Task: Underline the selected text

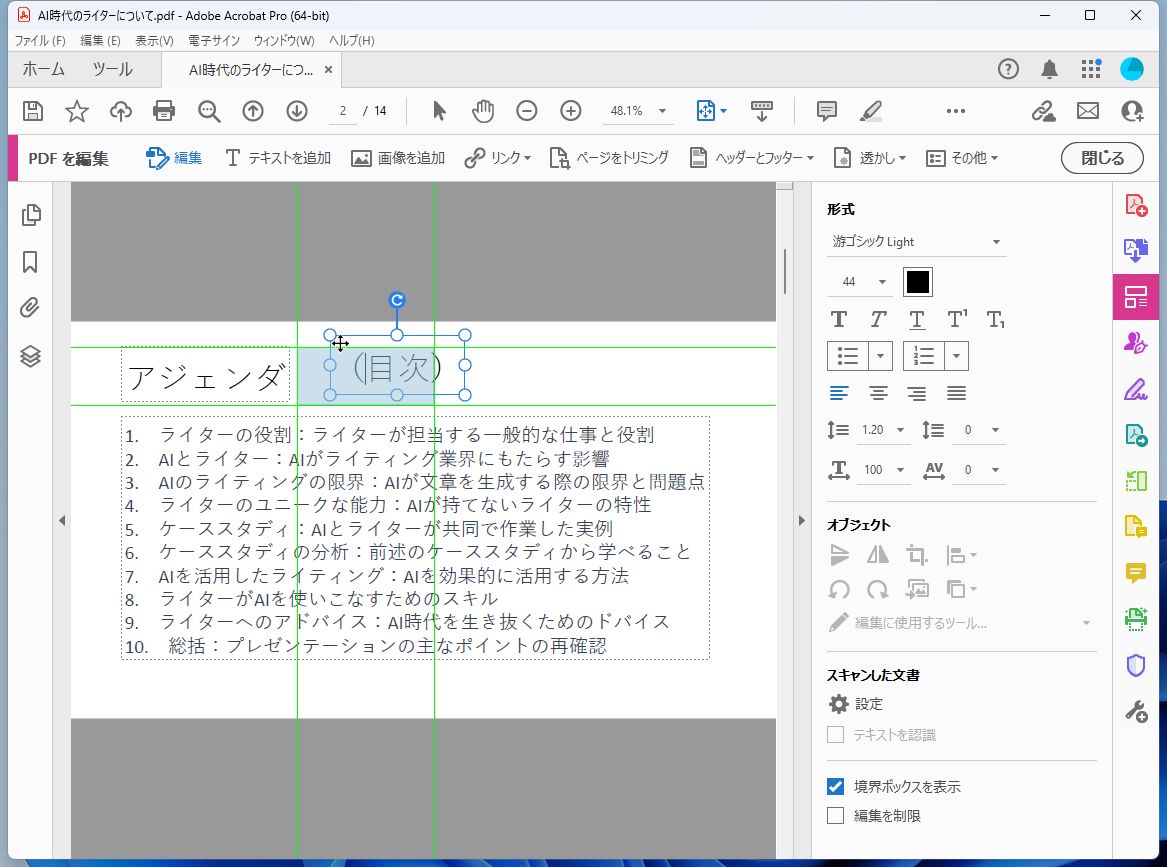Action: click(x=916, y=318)
